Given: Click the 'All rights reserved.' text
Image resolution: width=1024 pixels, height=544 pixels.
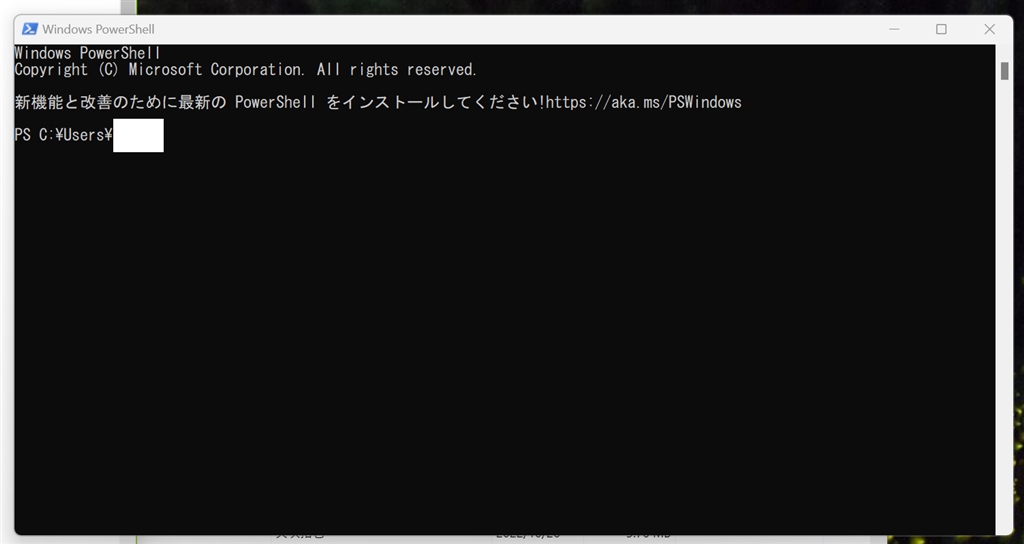Looking at the screenshot, I should pos(397,70).
